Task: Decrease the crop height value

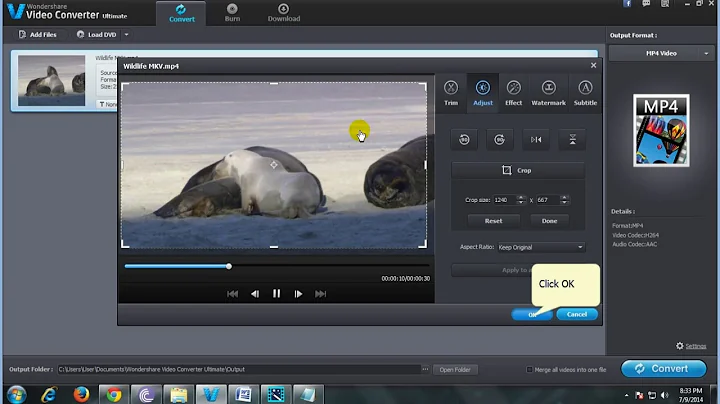Action: [564, 202]
